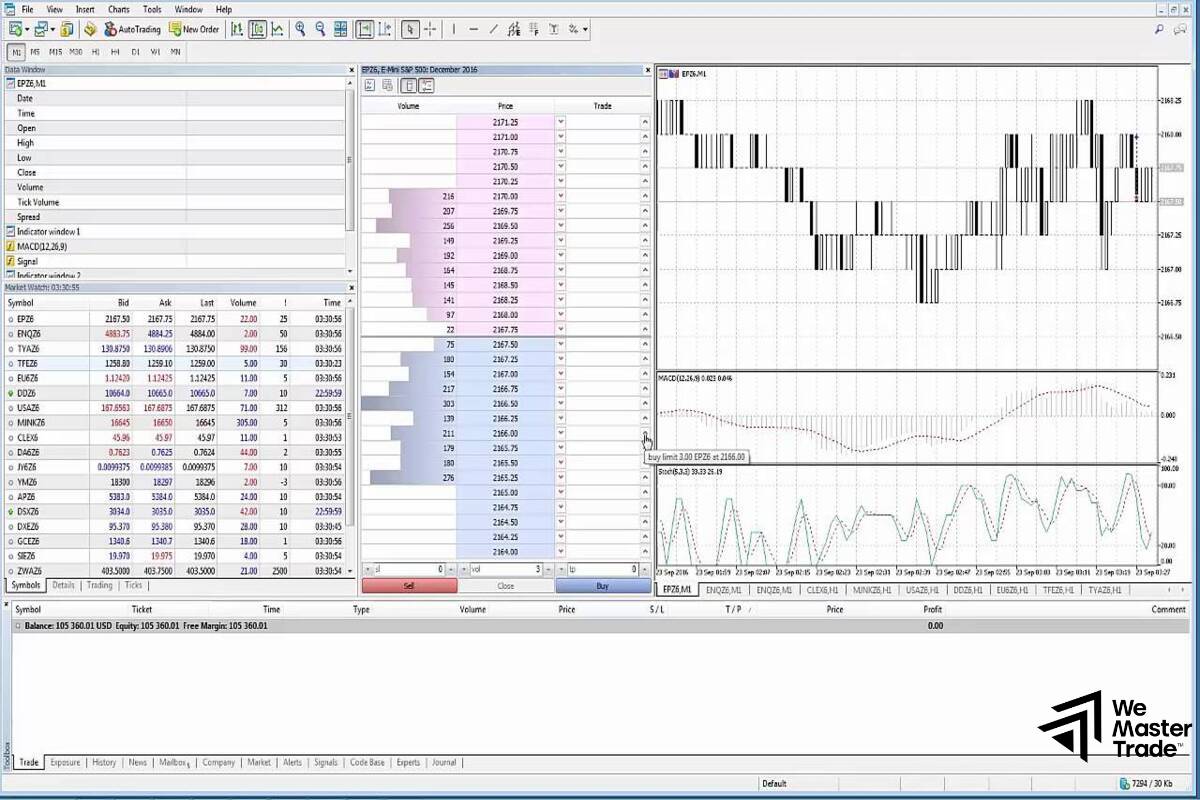Tile the chart windows

tap(340, 29)
